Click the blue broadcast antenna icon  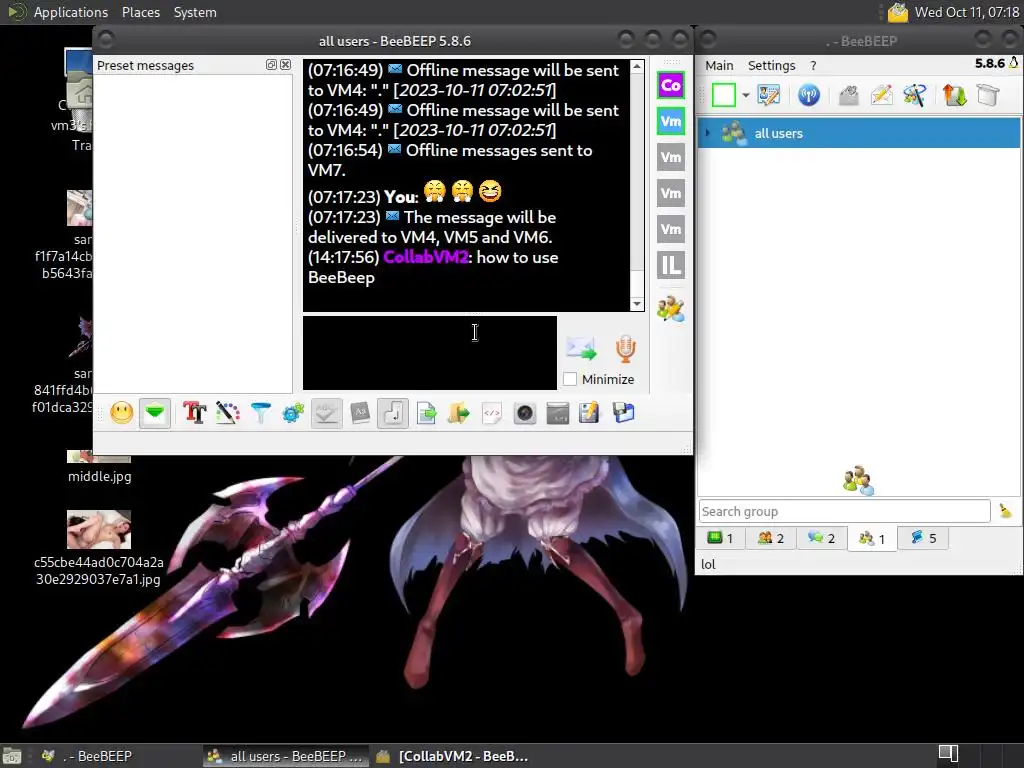point(808,95)
